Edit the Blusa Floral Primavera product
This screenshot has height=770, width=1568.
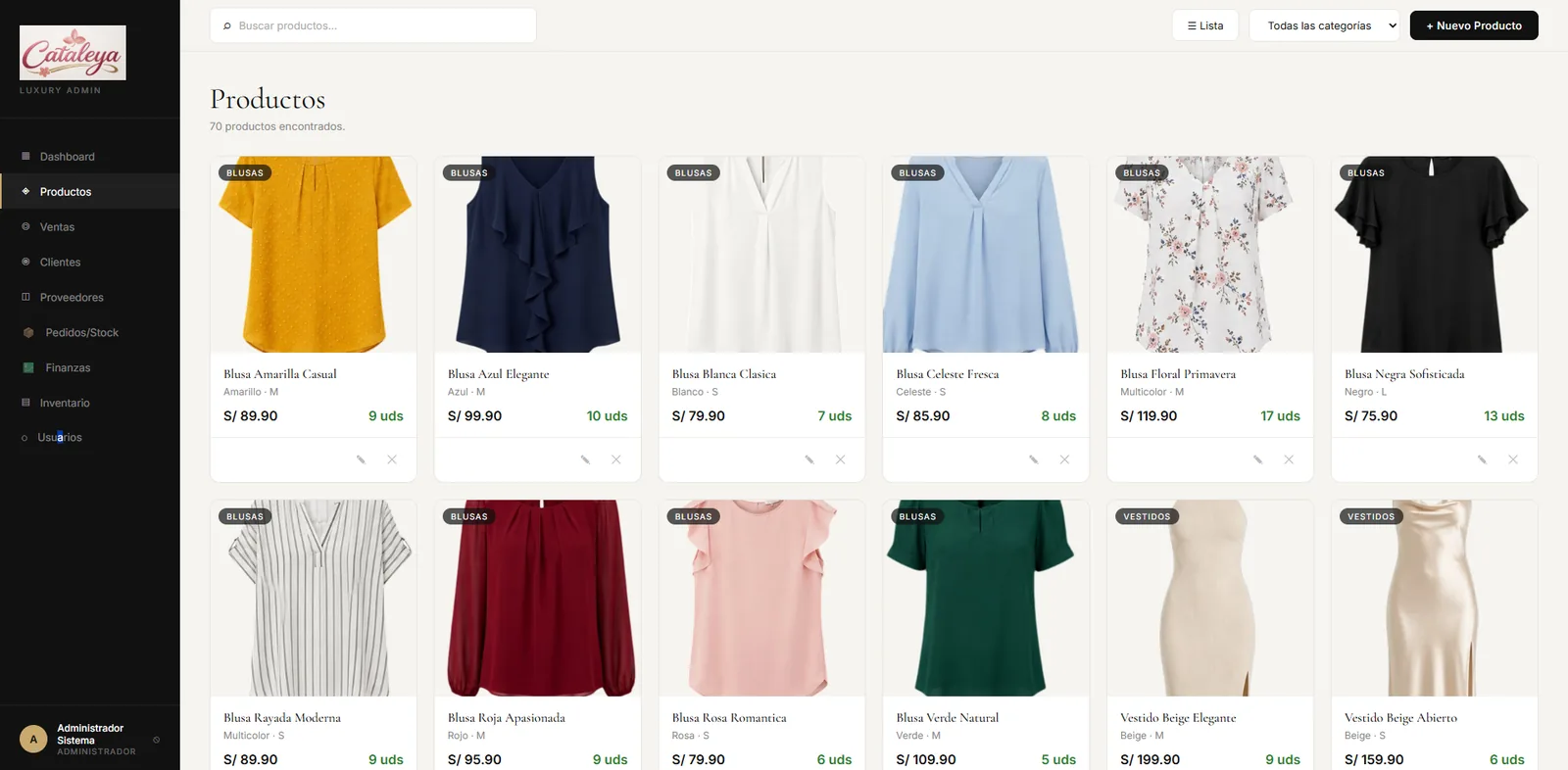1257,459
